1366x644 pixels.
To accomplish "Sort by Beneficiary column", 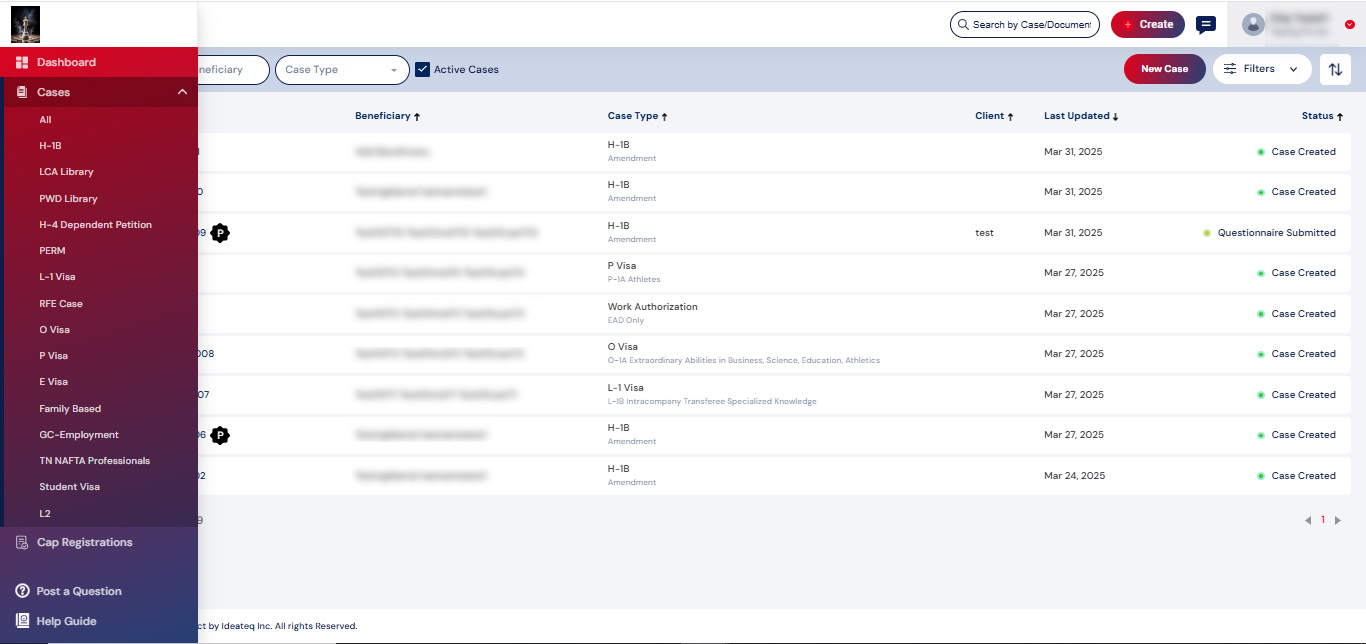I will 387,116.
